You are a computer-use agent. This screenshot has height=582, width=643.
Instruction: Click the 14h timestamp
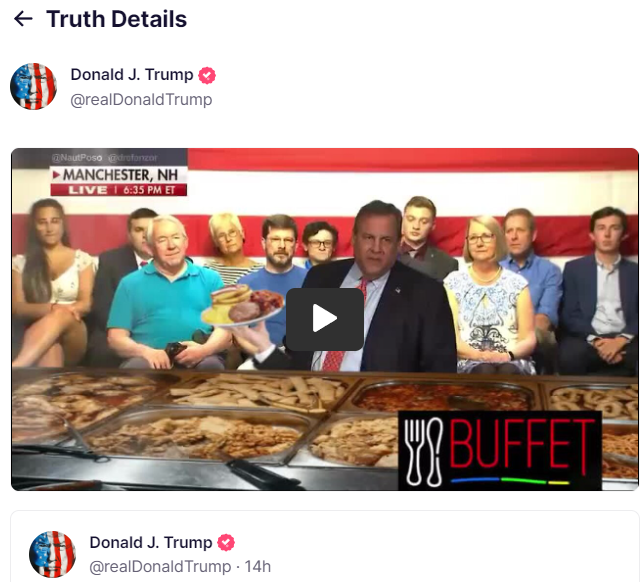258,567
